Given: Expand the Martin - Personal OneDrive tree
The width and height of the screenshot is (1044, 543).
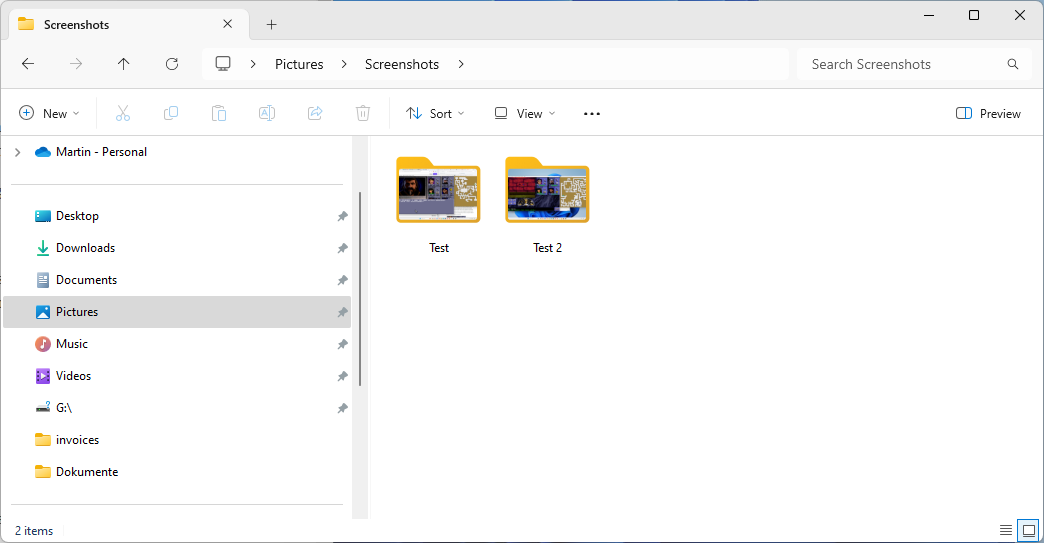Looking at the screenshot, I should [17, 152].
